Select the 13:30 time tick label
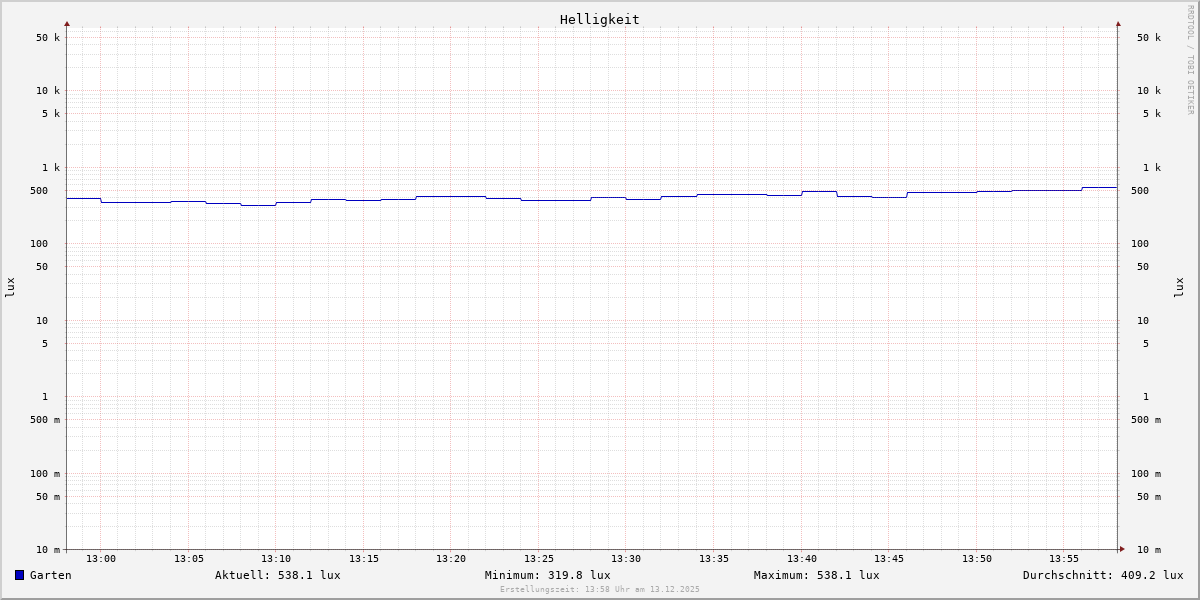Screen dimensions: 1200x600 pyautogui.click(x=626, y=559)
